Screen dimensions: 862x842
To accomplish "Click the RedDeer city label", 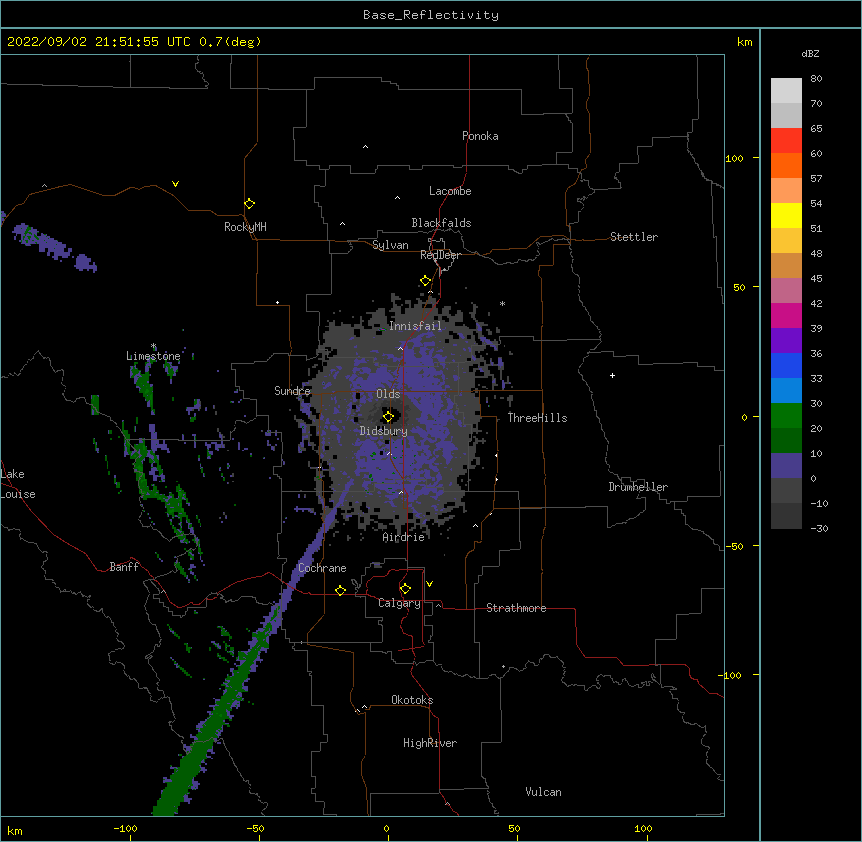I will pos(440,255).
